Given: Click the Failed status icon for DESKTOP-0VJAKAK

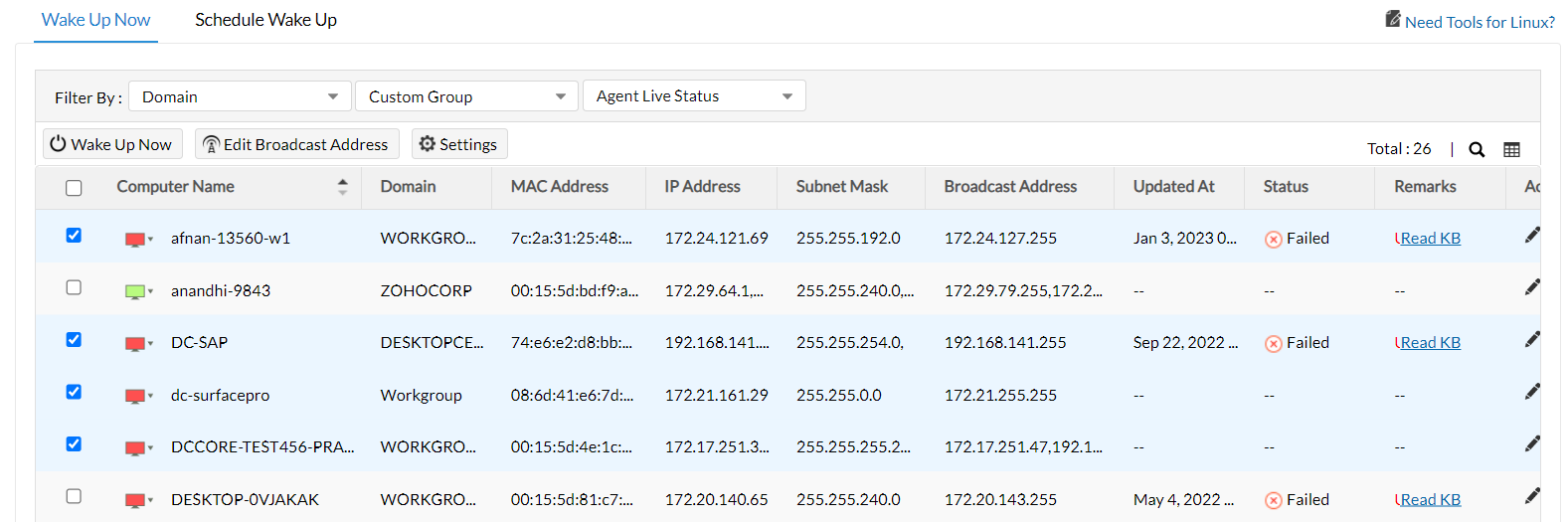Looking at the screenshot, I should (x=1273, y=500).
